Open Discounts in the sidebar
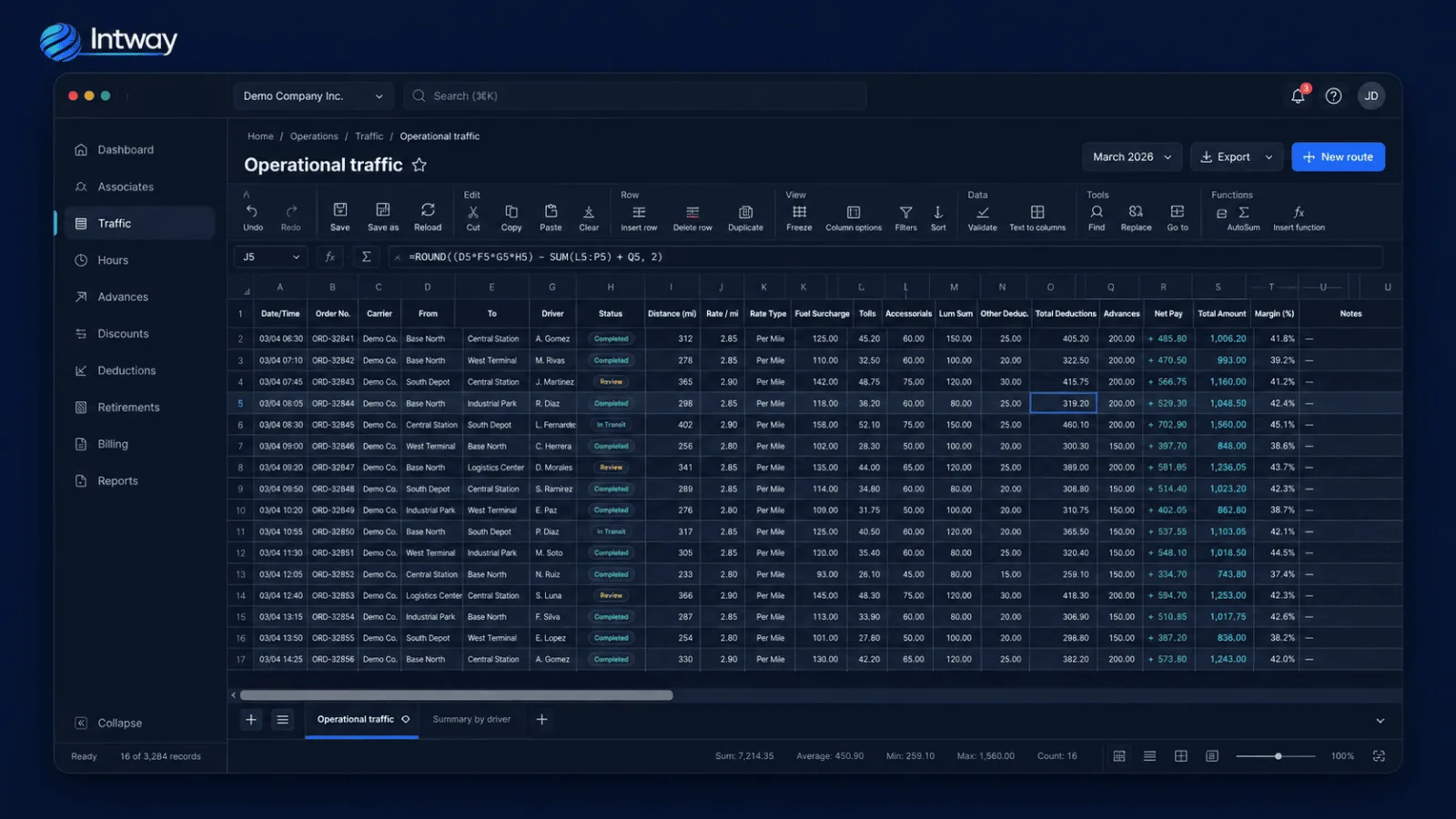 pyautogui.click(x=138, y=334)
